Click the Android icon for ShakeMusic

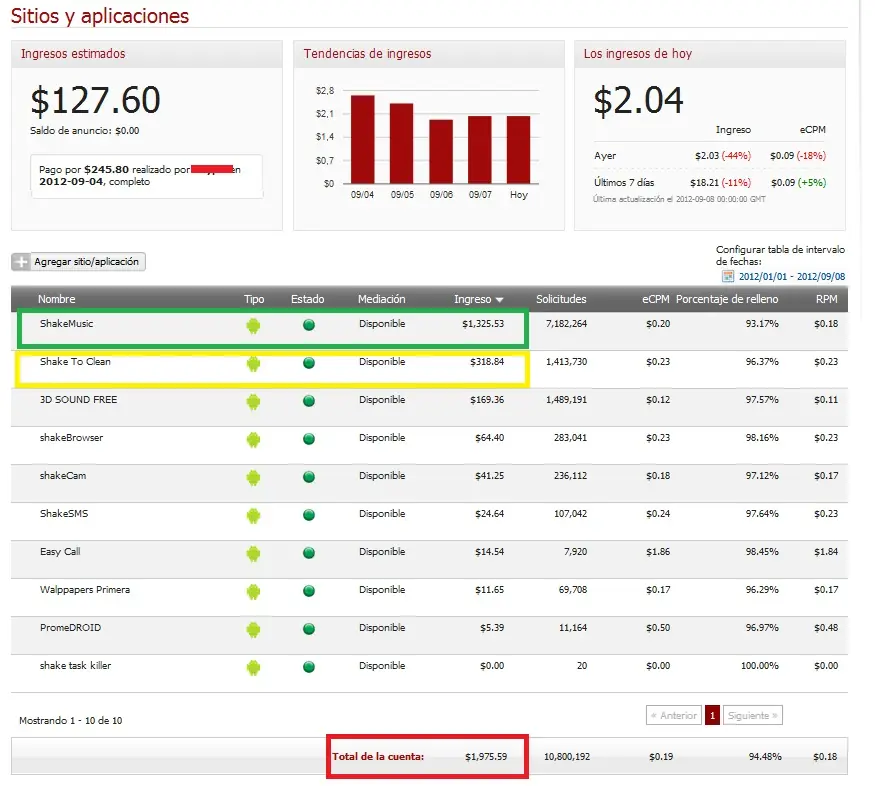tap(253, 325)
